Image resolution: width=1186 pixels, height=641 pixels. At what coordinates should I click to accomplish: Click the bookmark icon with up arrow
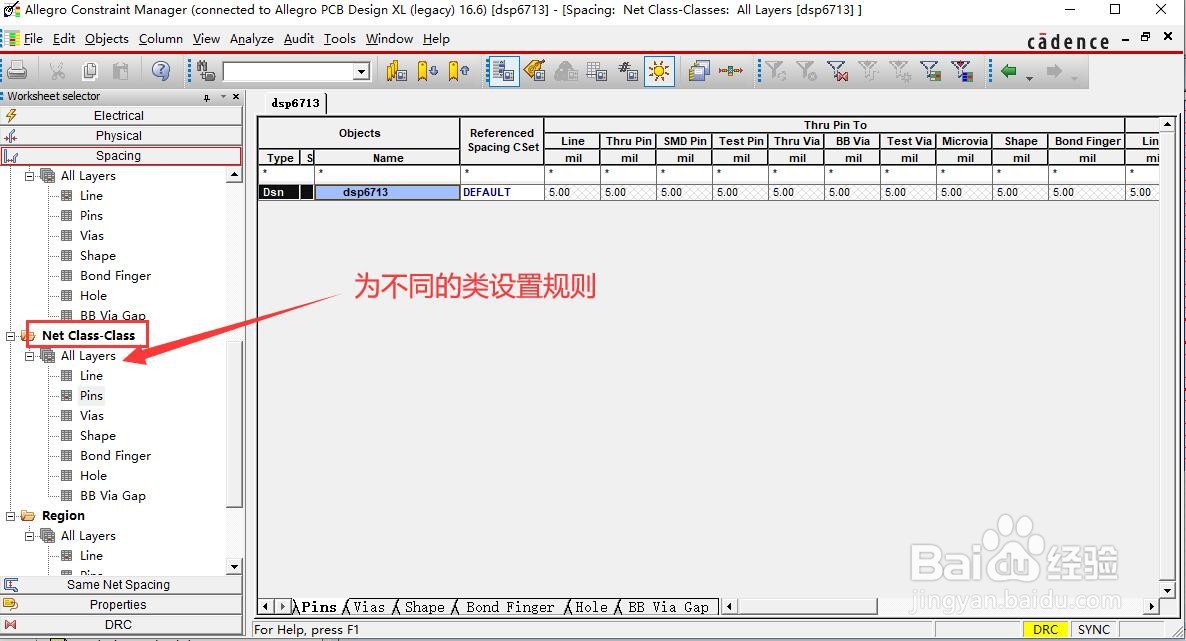pyautogui.click(x=458, y=71)
